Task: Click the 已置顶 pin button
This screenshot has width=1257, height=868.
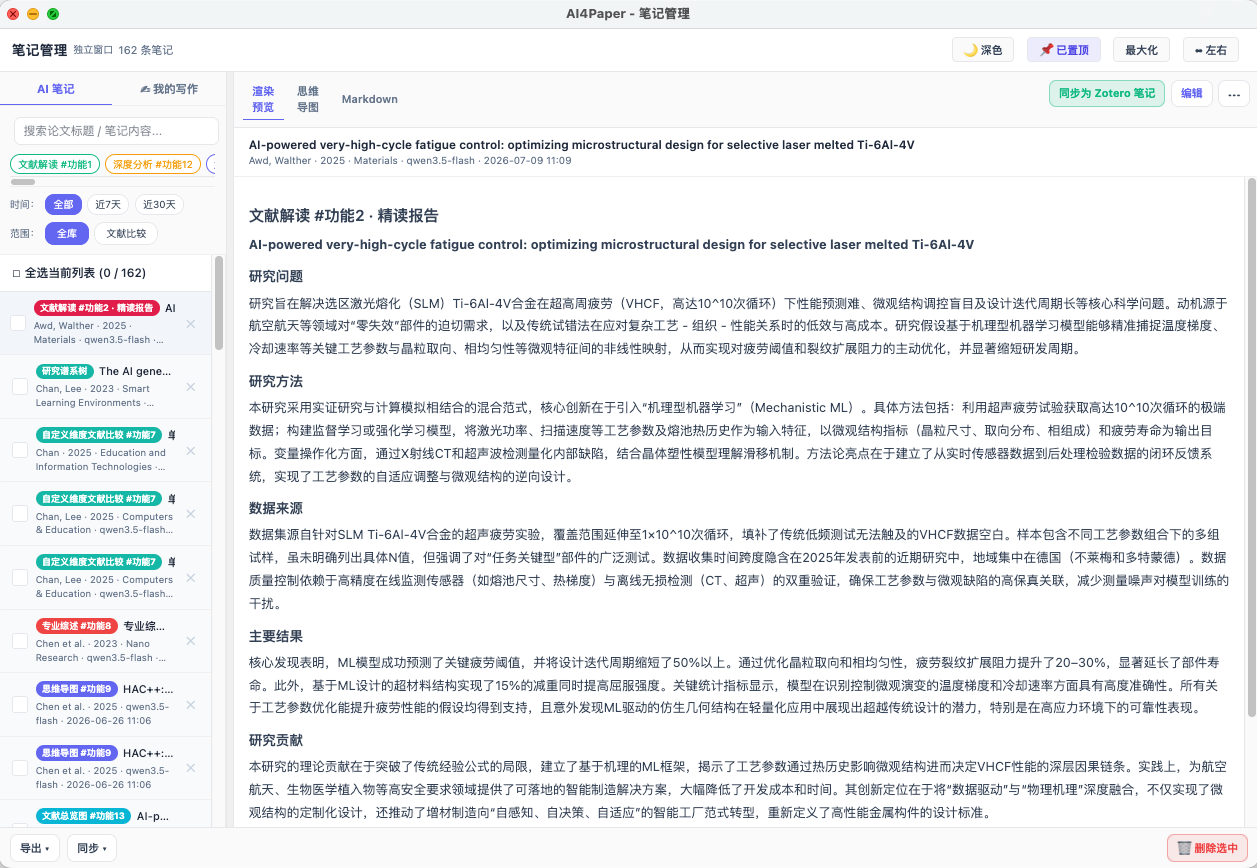Action: click(x=1064, y=50)
